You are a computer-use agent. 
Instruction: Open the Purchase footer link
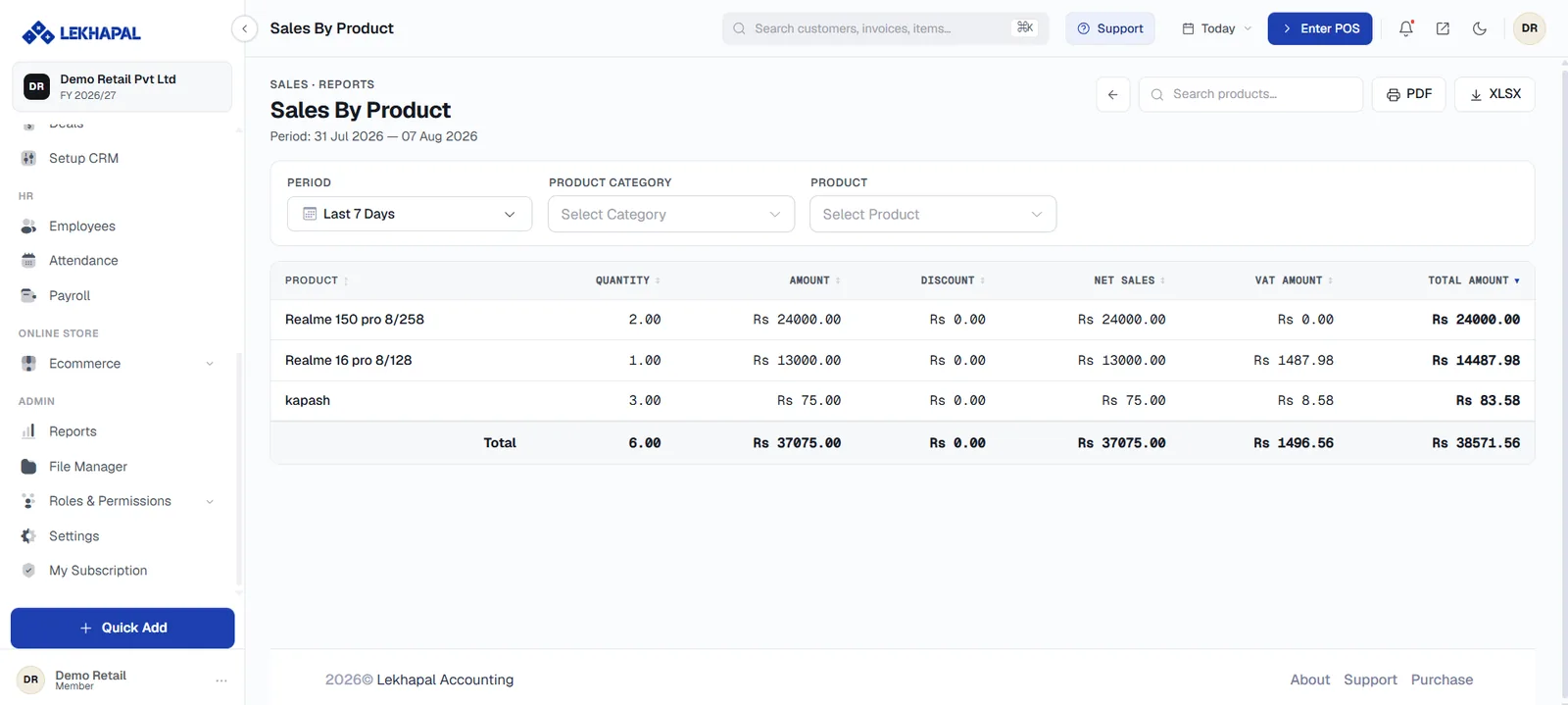(1442, 680)
